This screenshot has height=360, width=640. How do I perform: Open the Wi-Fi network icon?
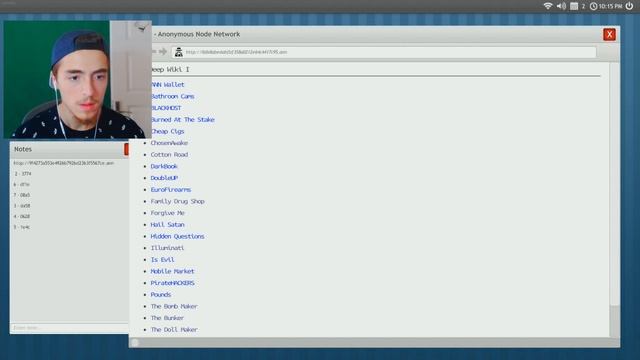548,6
